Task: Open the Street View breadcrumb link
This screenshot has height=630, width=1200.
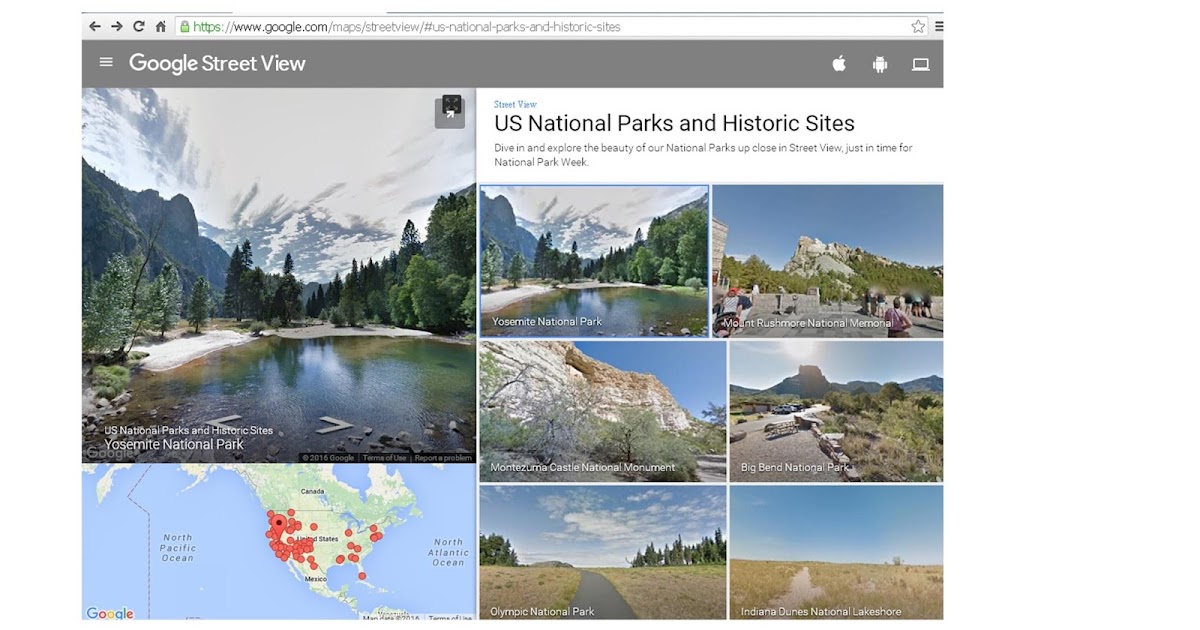Action: pos(514,103)
